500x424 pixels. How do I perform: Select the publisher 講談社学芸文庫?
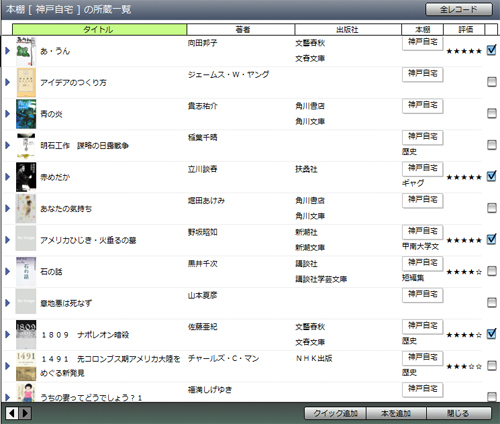(321, 279)
